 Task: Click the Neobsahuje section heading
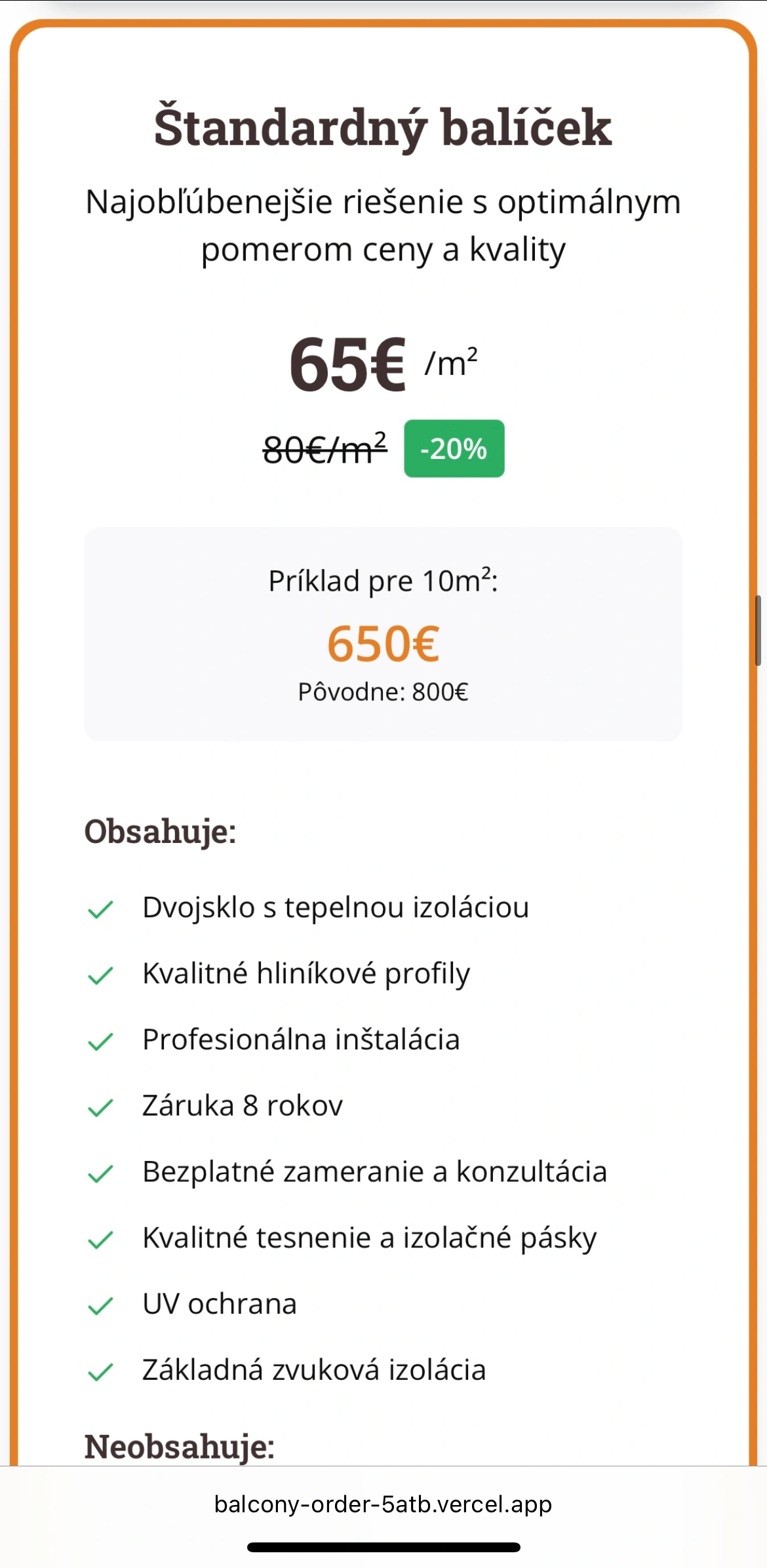click(179, 1446)
